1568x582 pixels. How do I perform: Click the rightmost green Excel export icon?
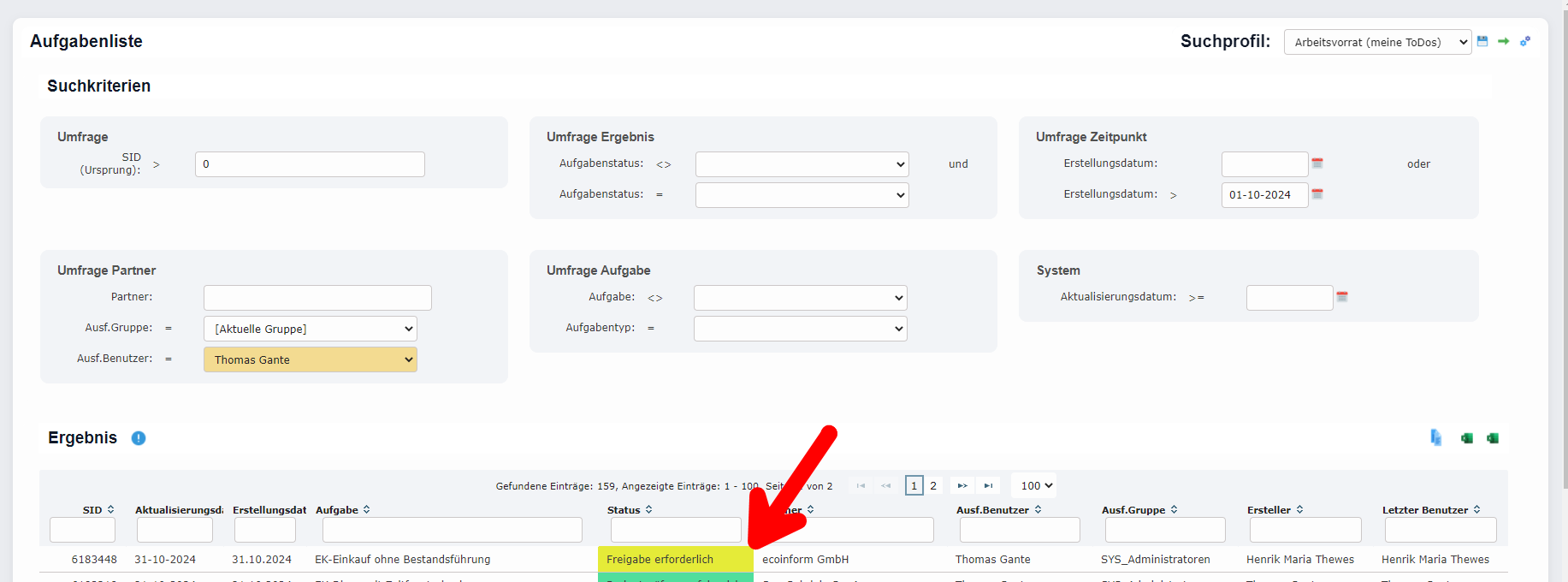tap(1493, 438)
